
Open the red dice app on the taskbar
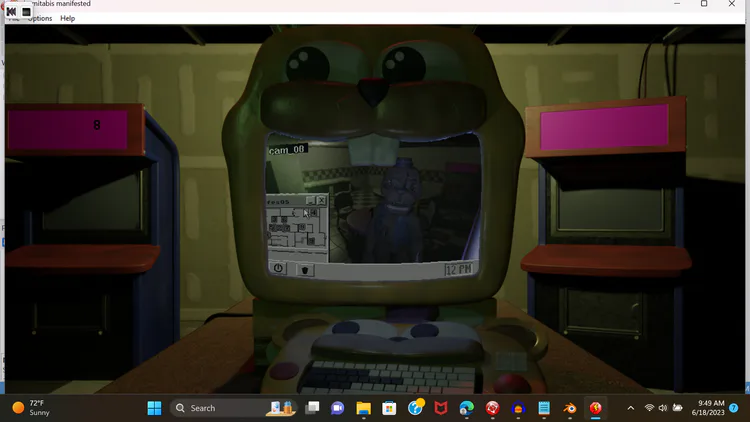pos(492,408)
